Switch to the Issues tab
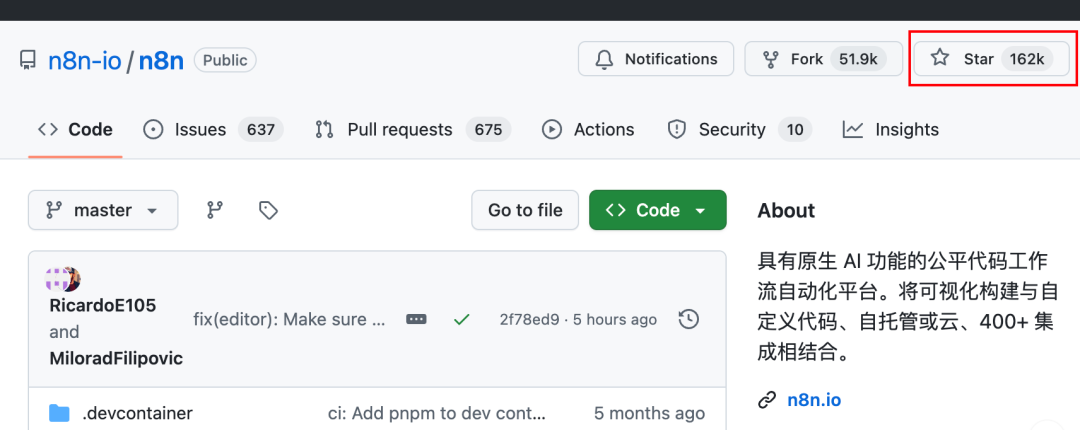 pos(213,129)
